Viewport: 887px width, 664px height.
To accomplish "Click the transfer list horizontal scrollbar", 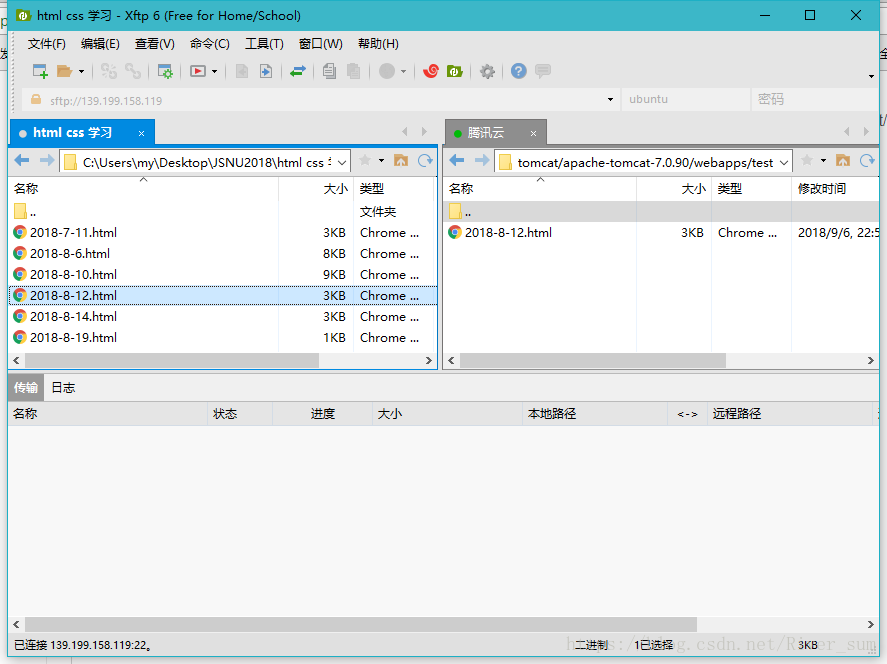I will click(x=361, y=625).
